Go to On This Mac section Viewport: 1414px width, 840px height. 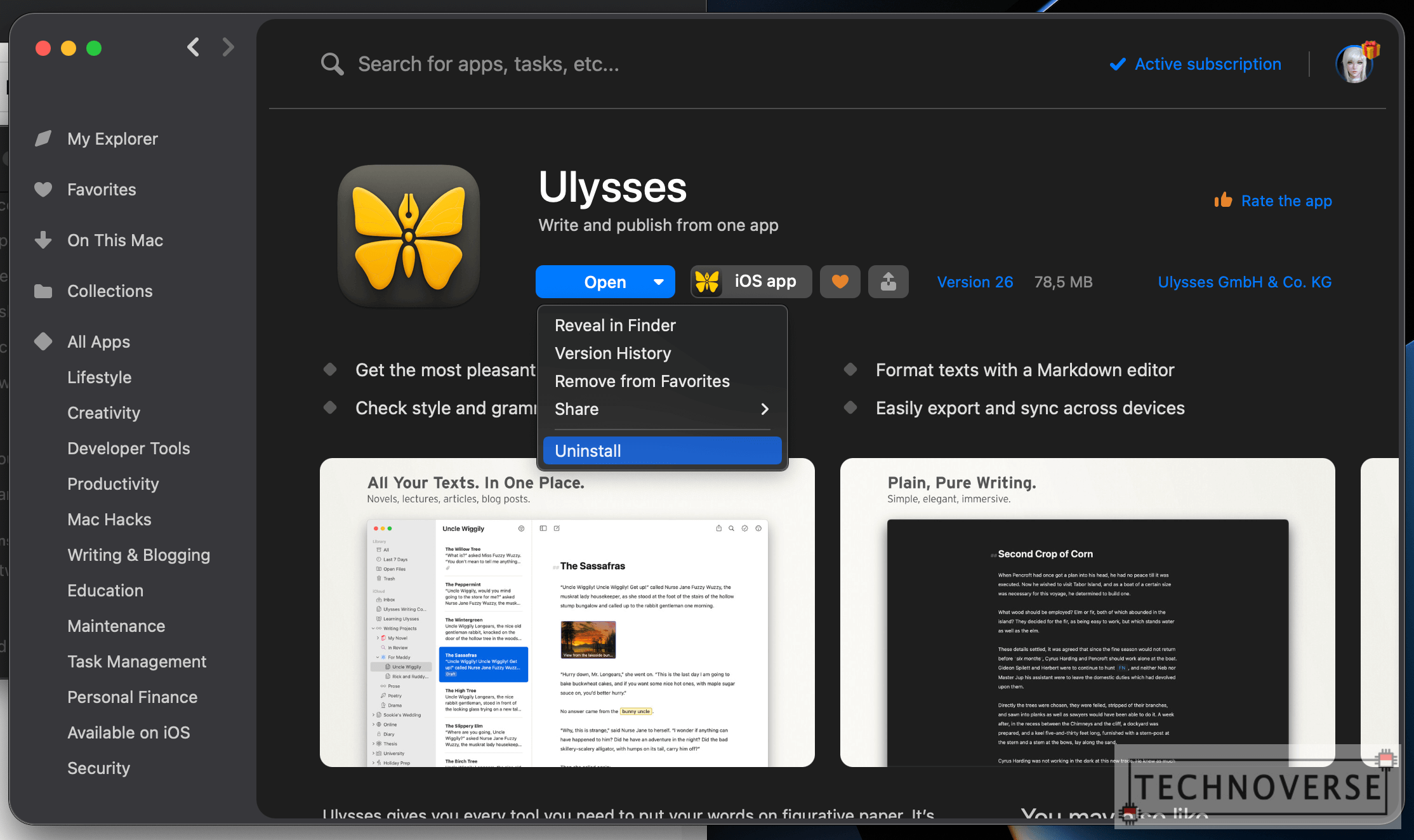point(115,240)
